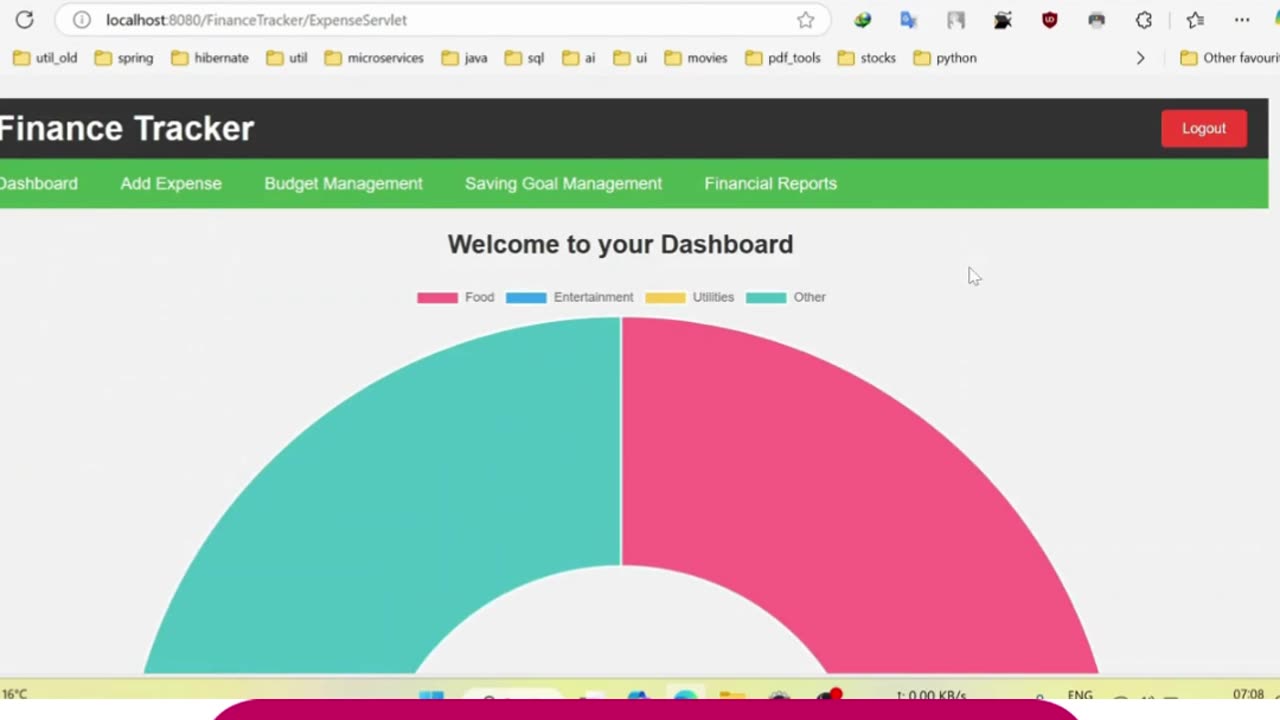Reload the page with the refresh icon
The image size is (1280, 720).
click(24, 20)
